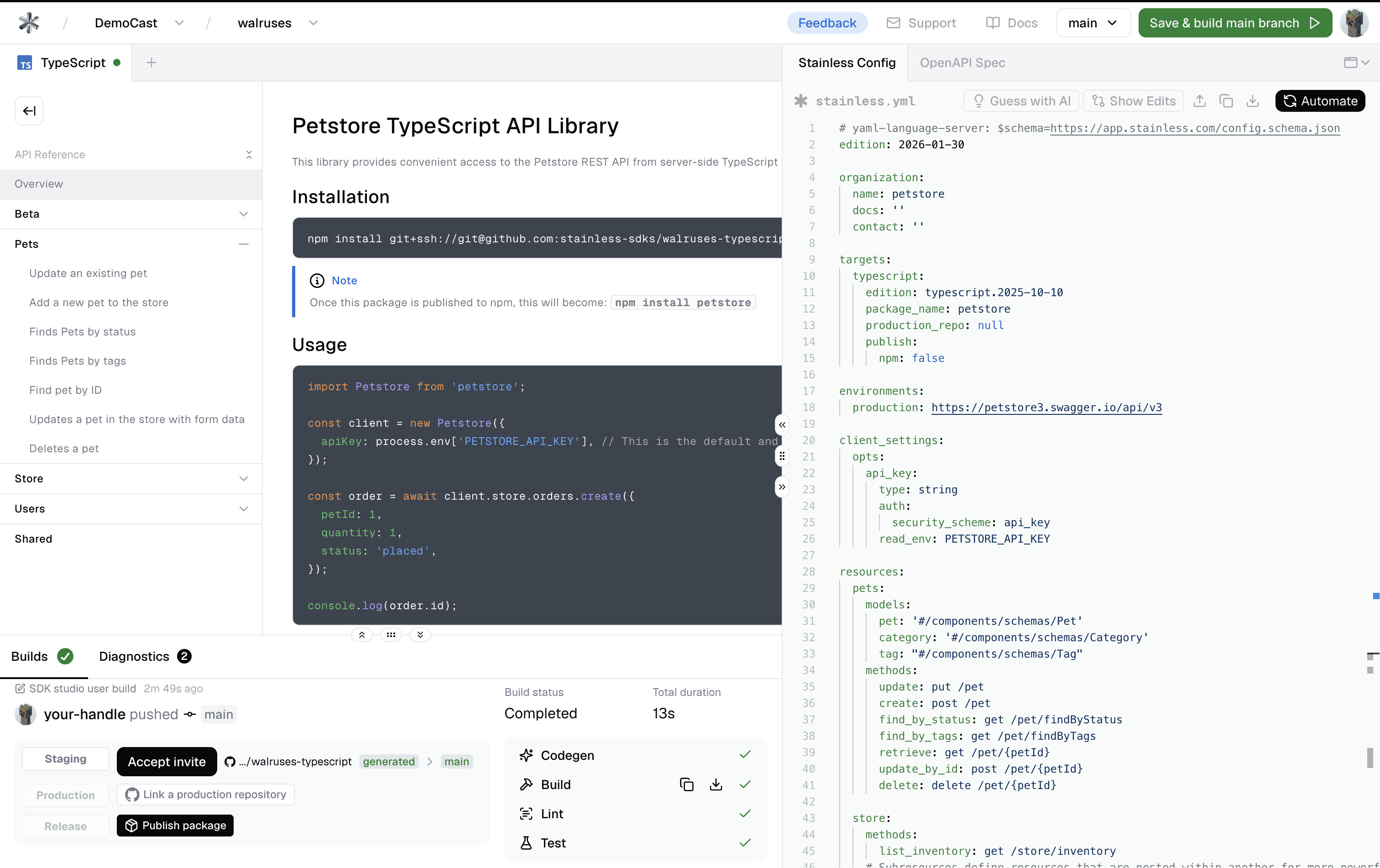Screen dimensions: 1380x868
Task: Click the Stainless logo icon in header
Action: pos(29,23)
